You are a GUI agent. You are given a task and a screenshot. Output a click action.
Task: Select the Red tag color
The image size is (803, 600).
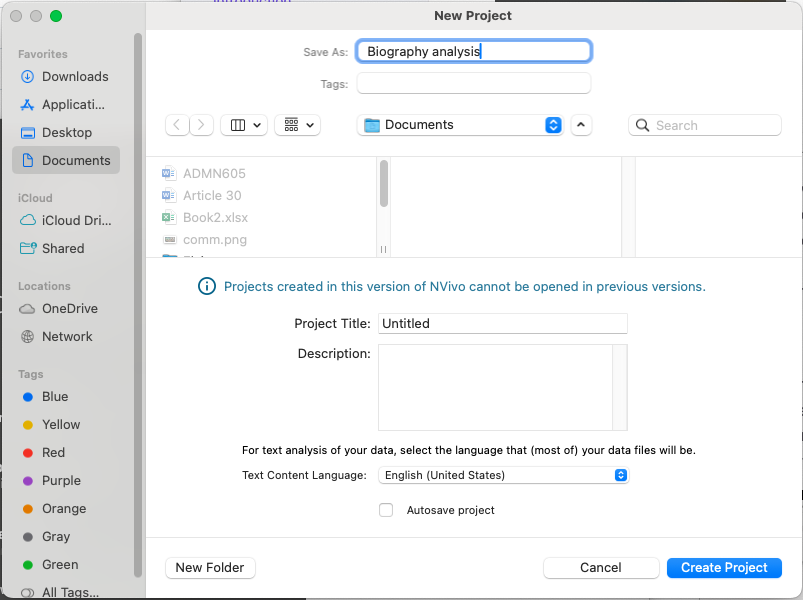(53, 452)
